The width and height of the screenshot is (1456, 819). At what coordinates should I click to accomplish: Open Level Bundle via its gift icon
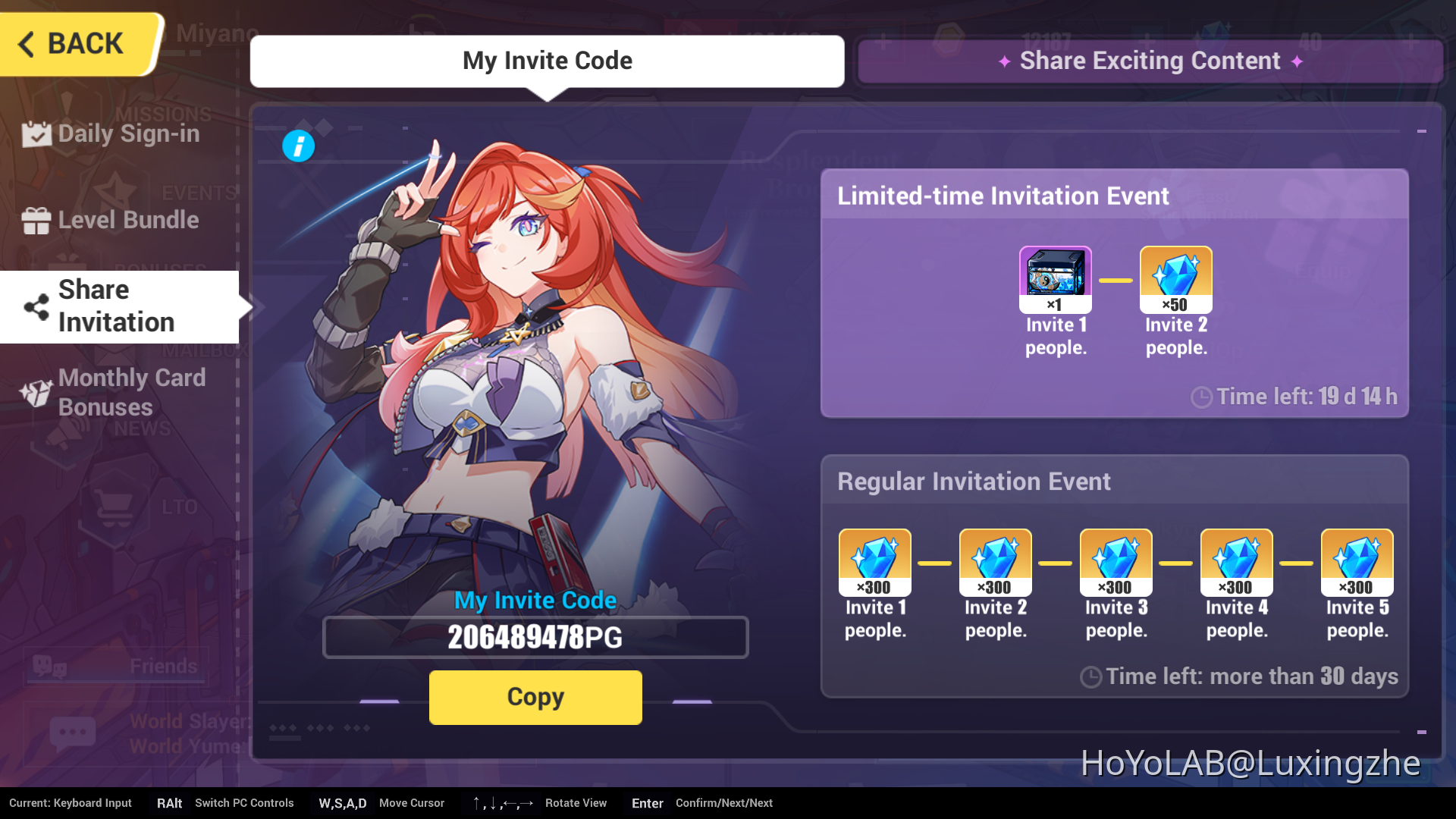[36, 220]
